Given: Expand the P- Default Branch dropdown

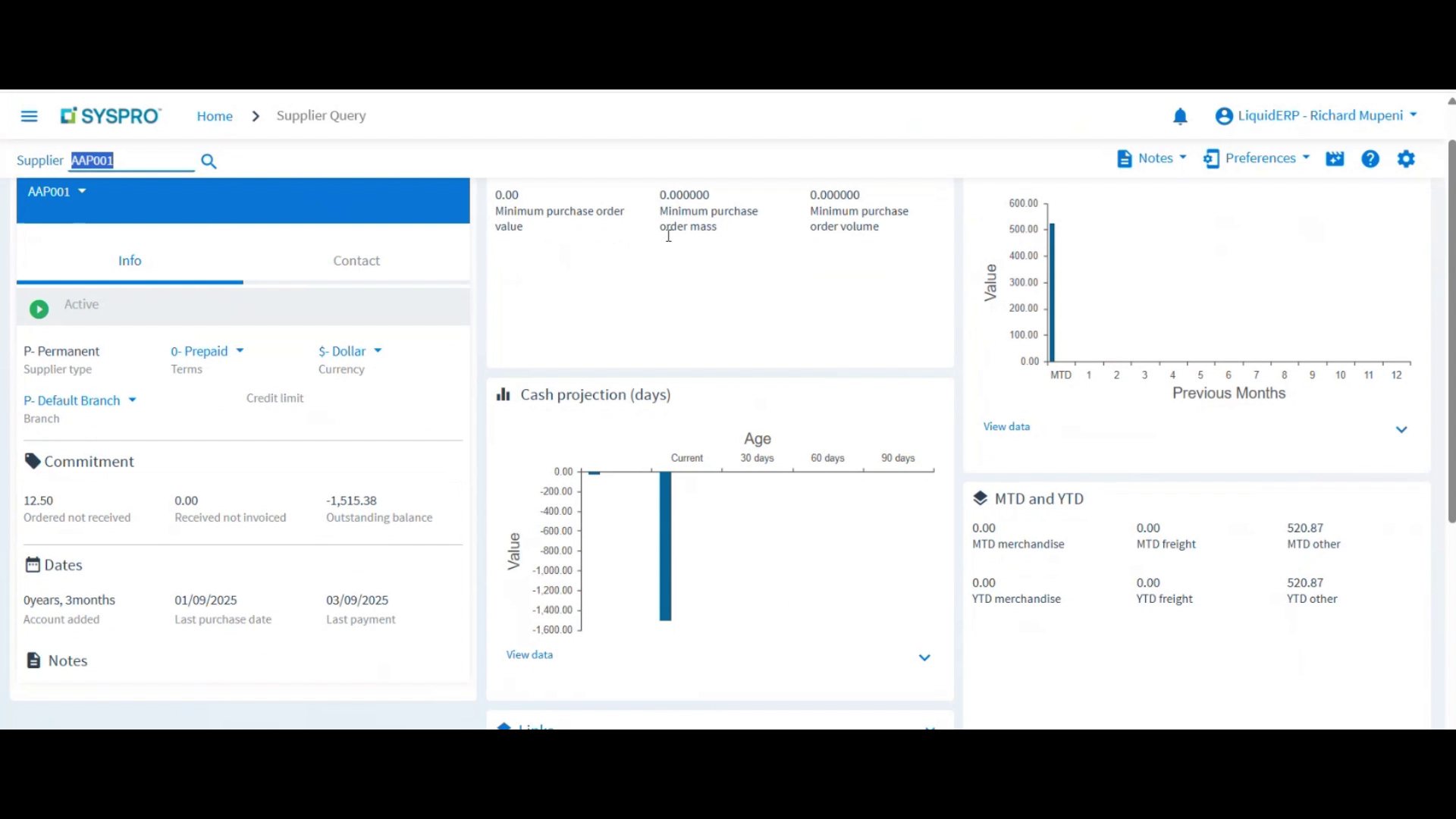Looking at the screenshot, I should 80,400.
